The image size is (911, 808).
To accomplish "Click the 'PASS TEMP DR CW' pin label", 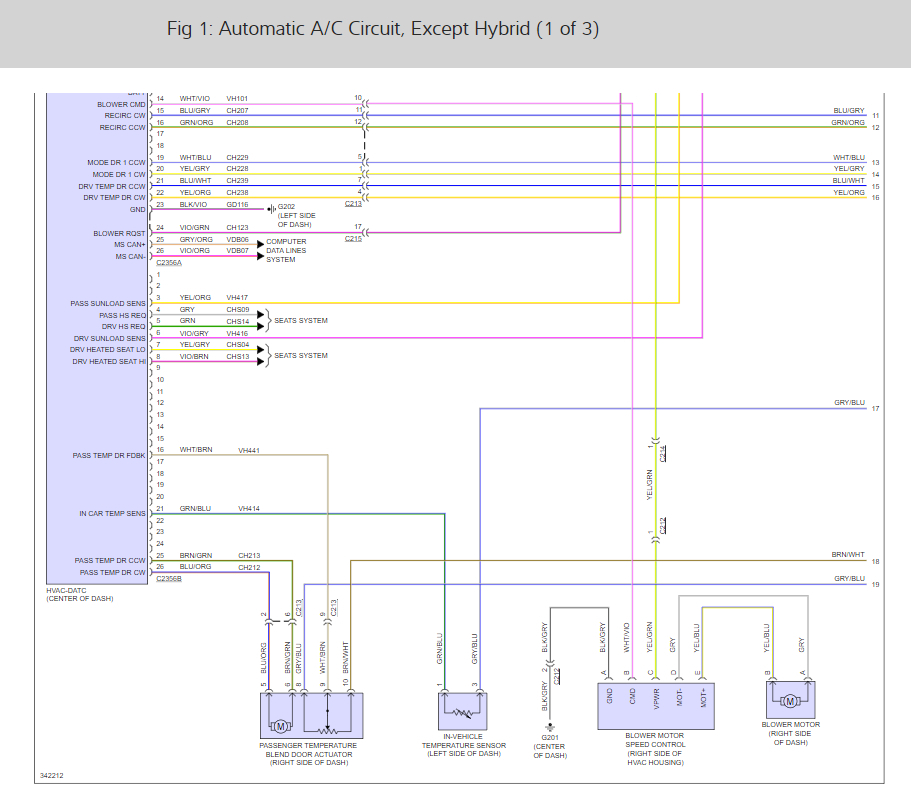I will (112, 572).
